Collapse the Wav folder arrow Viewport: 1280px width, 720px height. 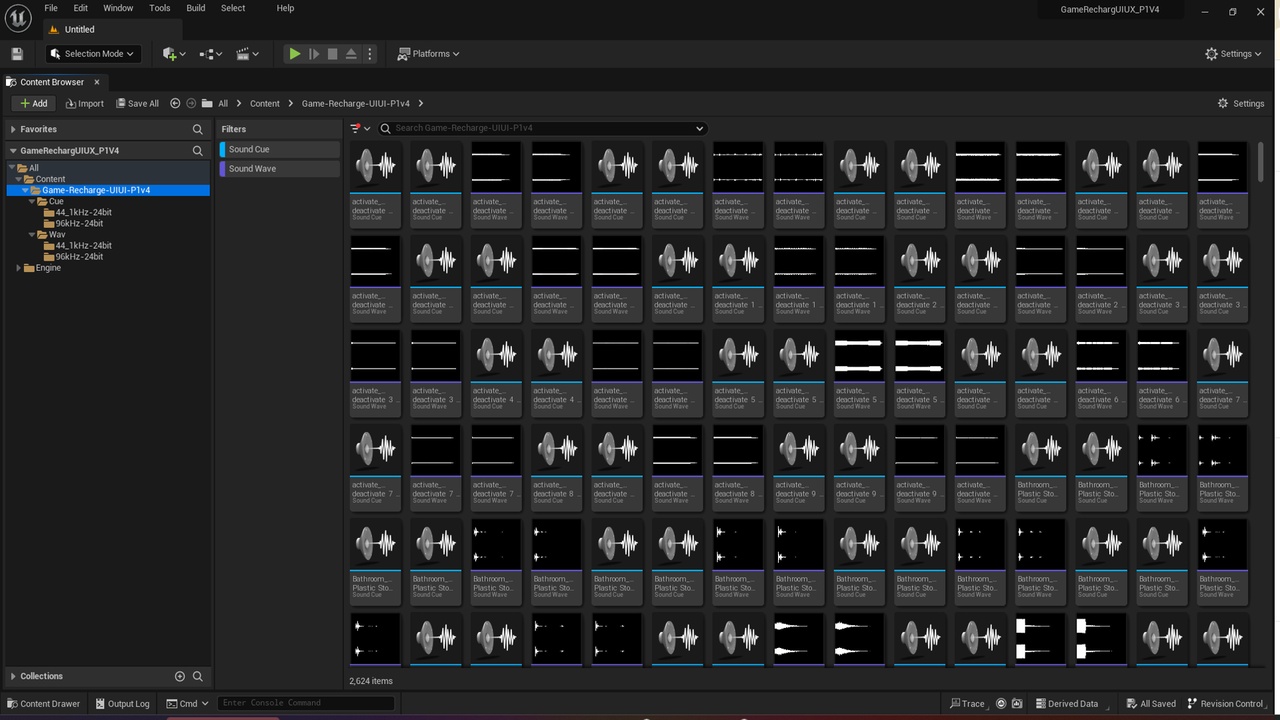(x=31, y=235)
